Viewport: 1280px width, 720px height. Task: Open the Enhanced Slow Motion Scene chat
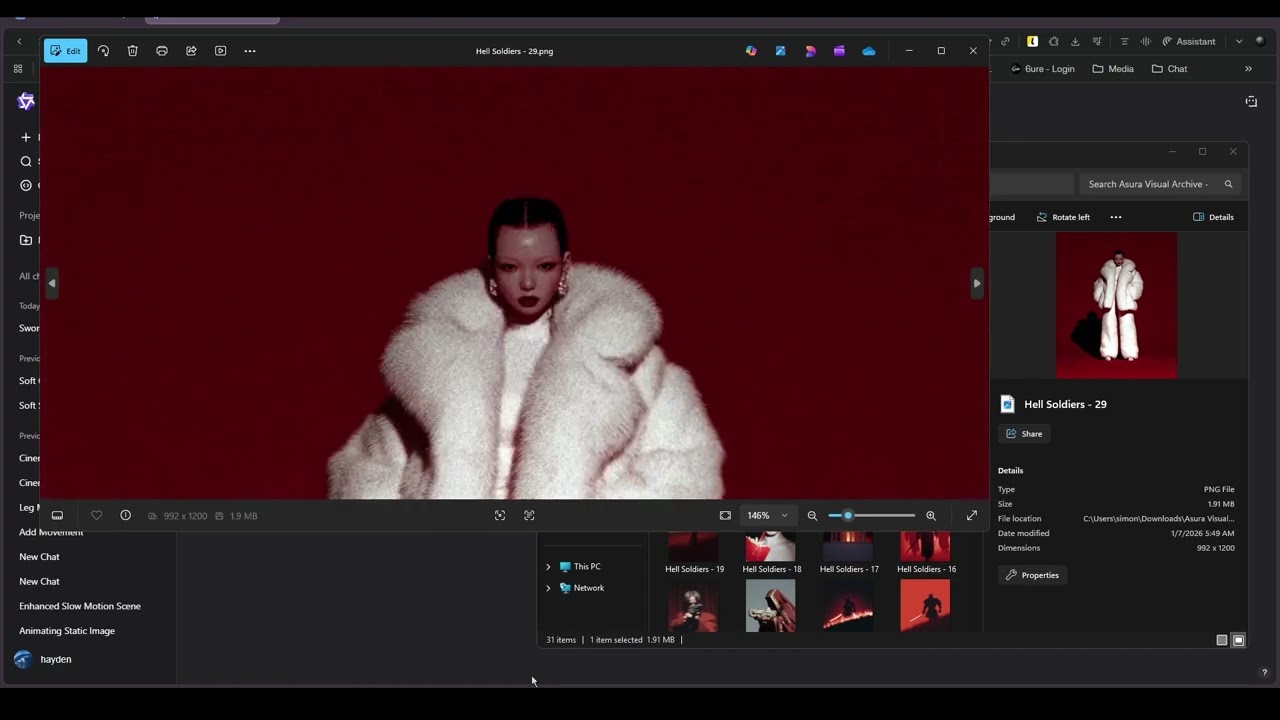click(x=80, y=606)
